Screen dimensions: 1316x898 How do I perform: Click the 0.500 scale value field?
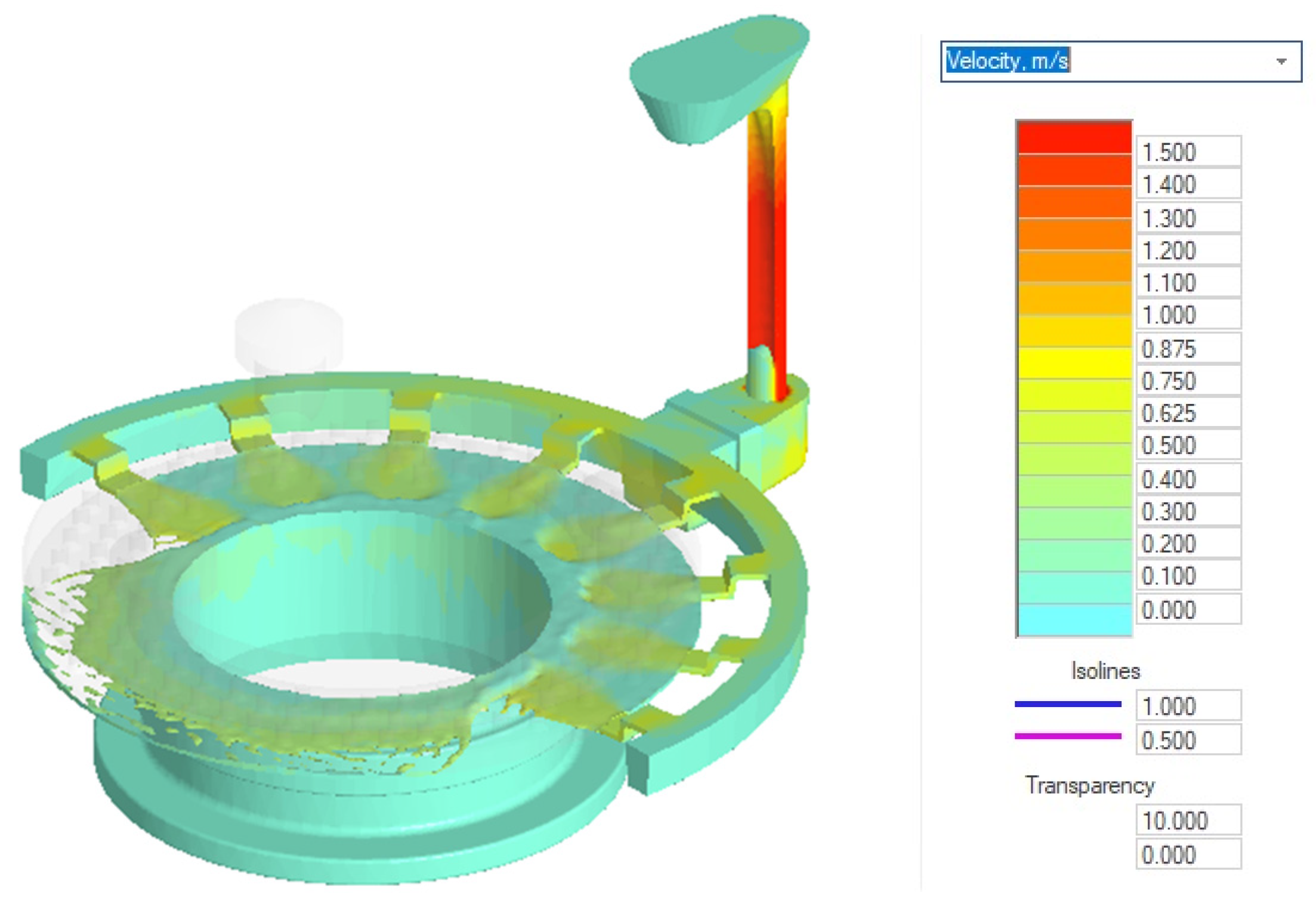pos(1188,445)
